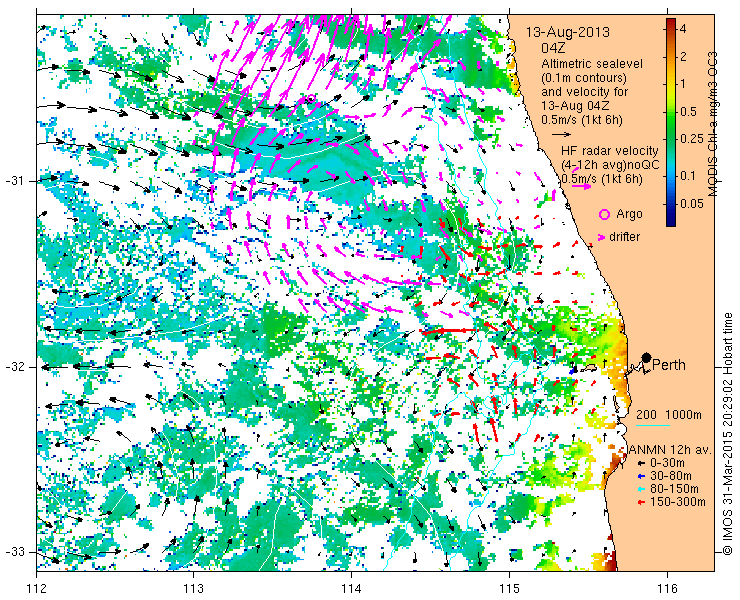Click the '13-Aug-2013' date text
The image size is (740, 600).
point(568,33)
